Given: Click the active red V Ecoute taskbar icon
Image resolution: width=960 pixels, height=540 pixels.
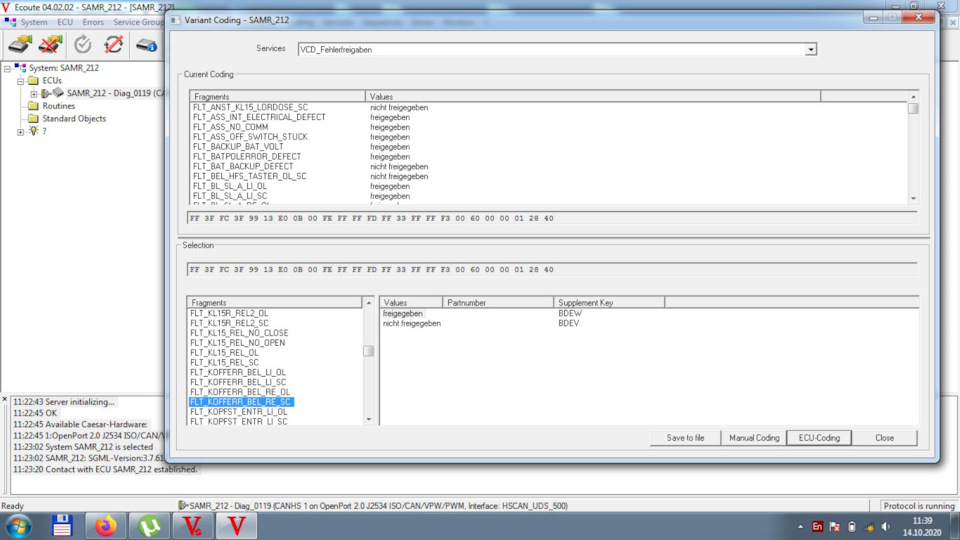Looking at the screenshot, I should [236, 526].
